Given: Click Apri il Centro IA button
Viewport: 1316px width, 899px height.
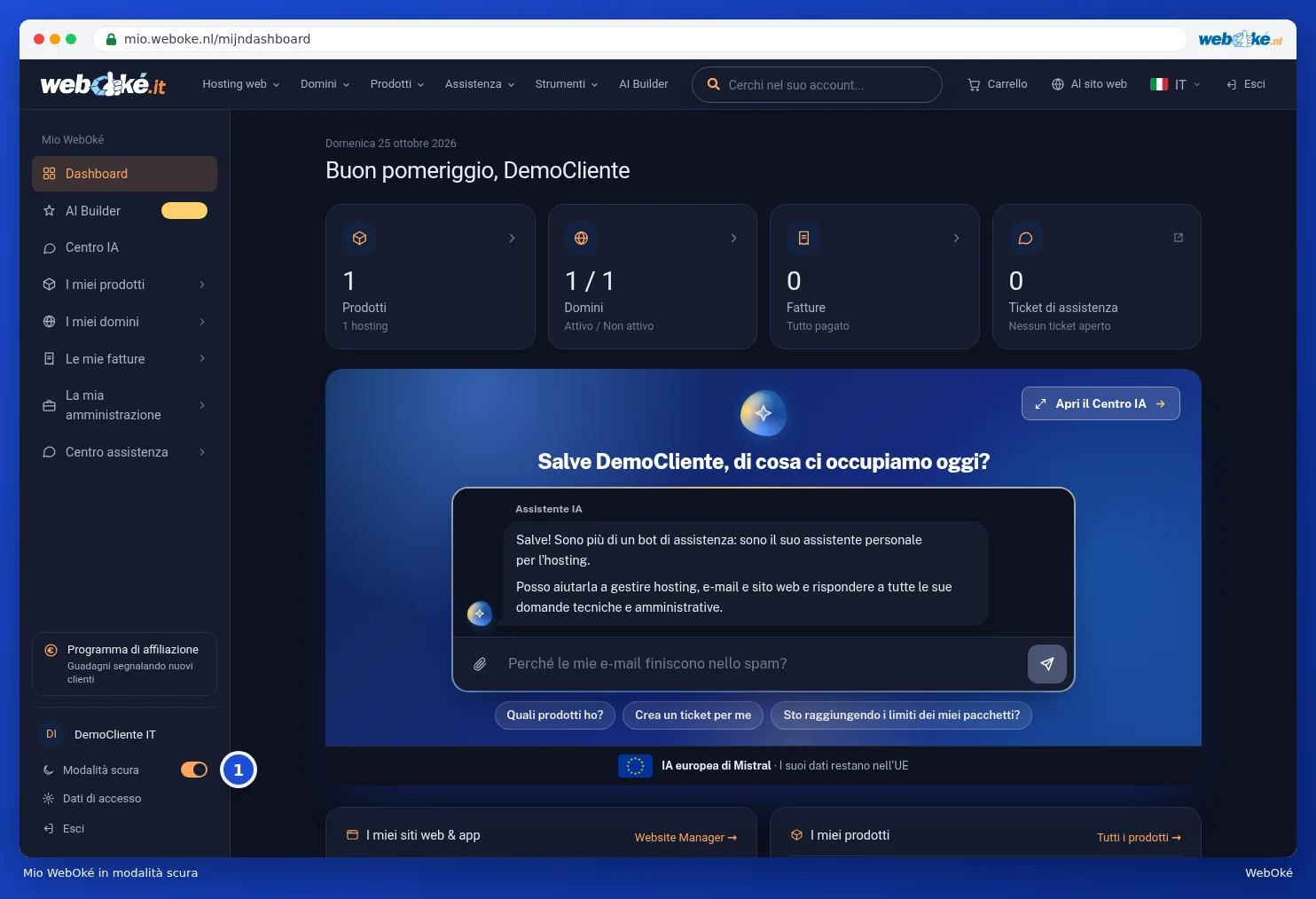Looking at the screenshot, I should [x=1101, y=403].
